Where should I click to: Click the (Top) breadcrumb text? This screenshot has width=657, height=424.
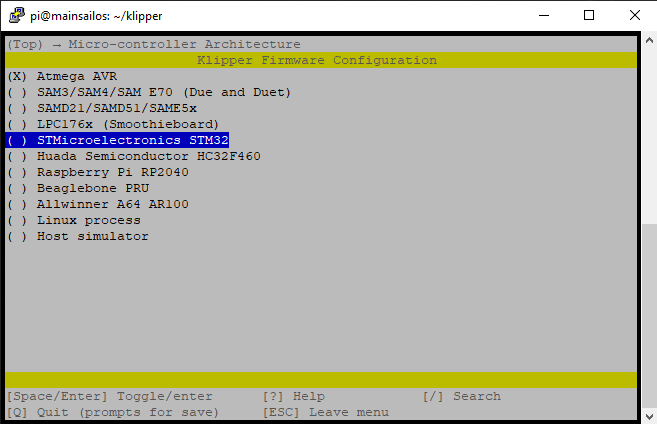(x=25, y=44)
